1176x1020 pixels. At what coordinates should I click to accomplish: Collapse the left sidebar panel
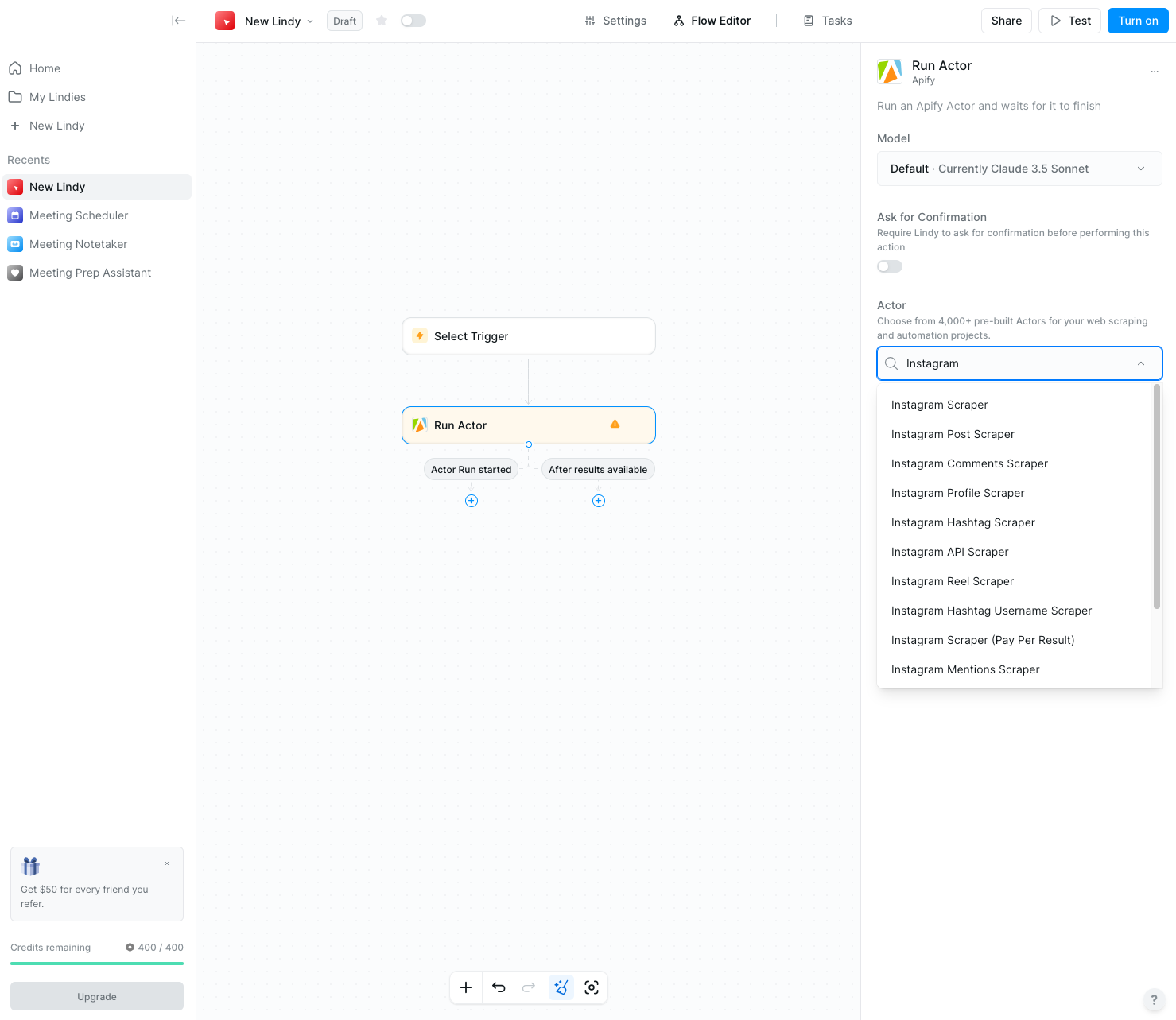tap(178, 21)
